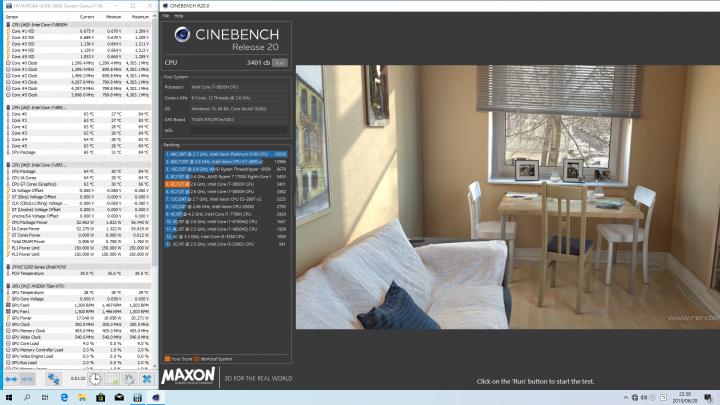Select ranking entry 6 scoring 3382

pyautogui.click(x=226, y=191)
